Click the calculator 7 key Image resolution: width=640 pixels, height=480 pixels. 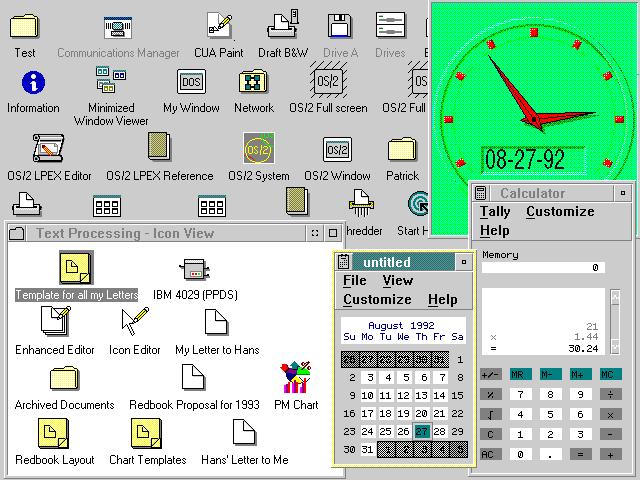(x=520, y=394)
